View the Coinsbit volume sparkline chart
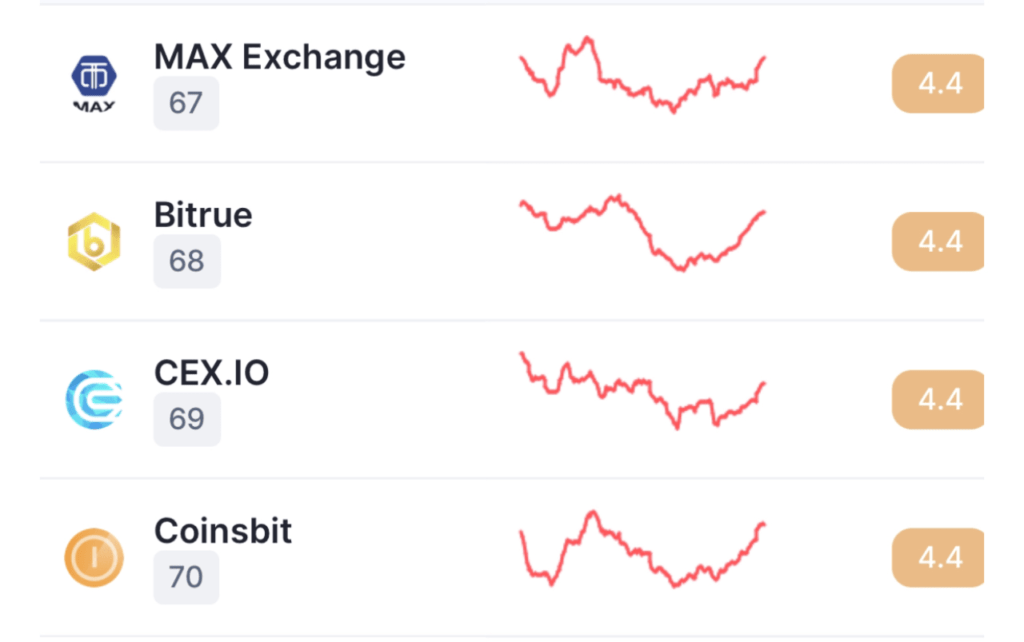 [x=643, y=549]
